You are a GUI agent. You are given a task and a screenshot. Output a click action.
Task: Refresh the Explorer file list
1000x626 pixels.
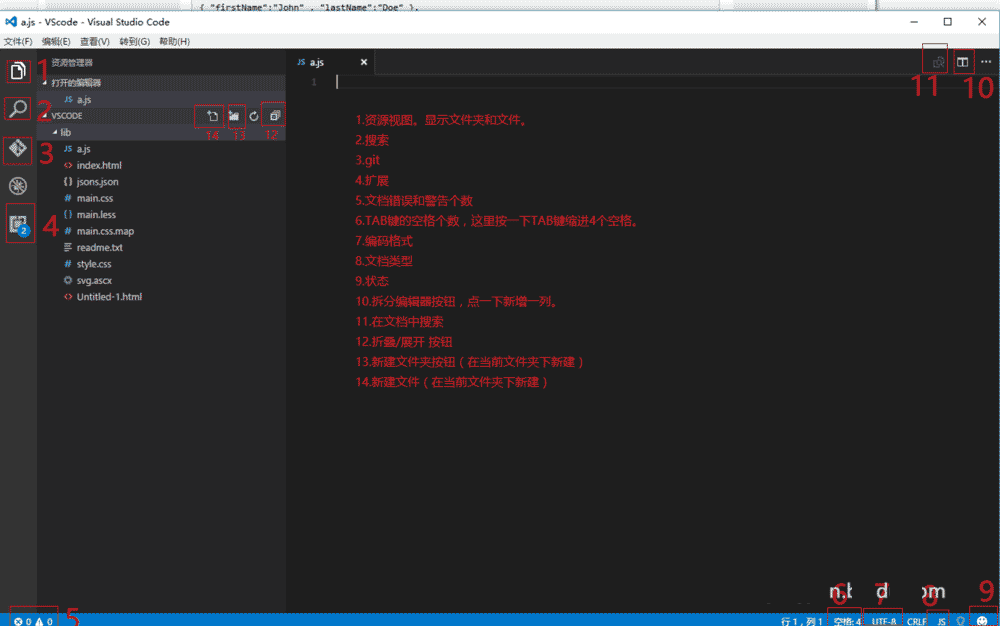coord(253,115)
